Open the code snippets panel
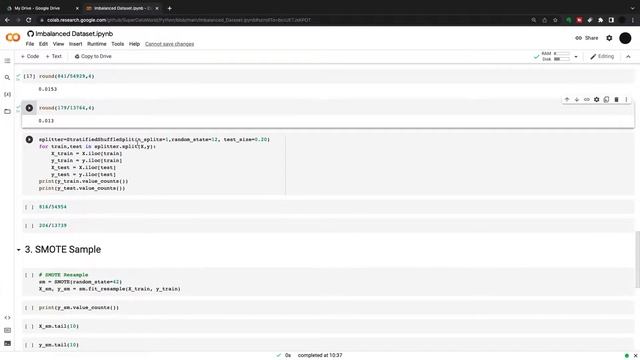The width and height of the screenshot is (640, 360). tap(7, 318)
